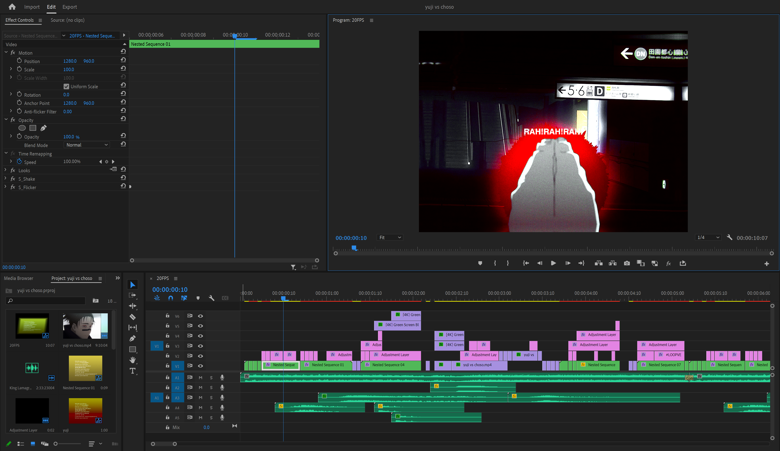Select the Rectangle tool
Viewport: 780px width, 451px height.
tap(132, 349)
